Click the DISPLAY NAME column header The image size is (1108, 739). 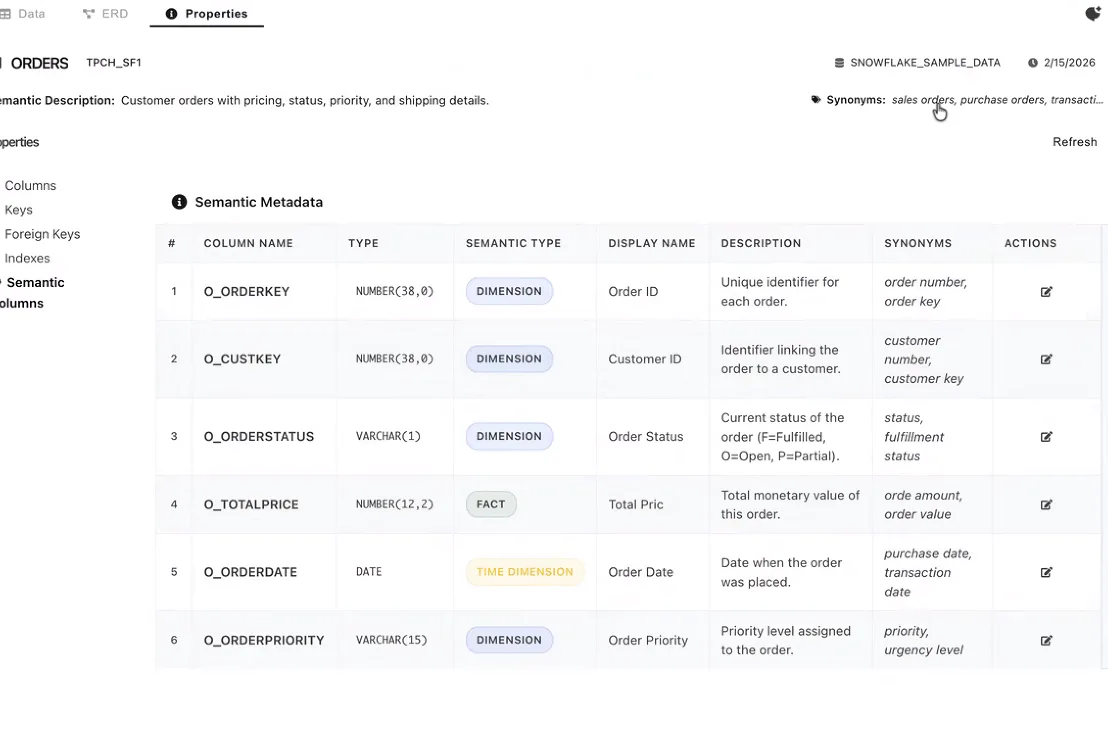tap(652, 243)
